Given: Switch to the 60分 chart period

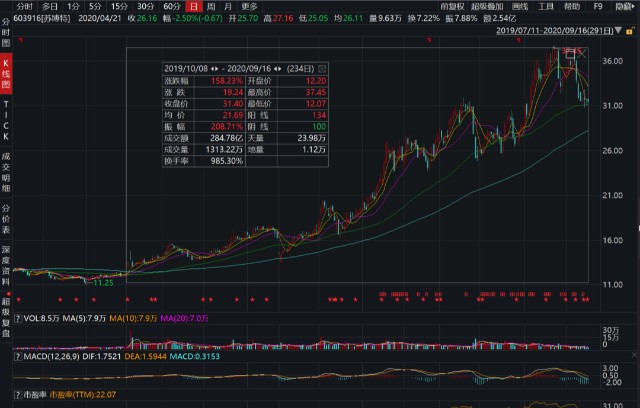Looking at the screenshot, I should click(x=172, y=6).
